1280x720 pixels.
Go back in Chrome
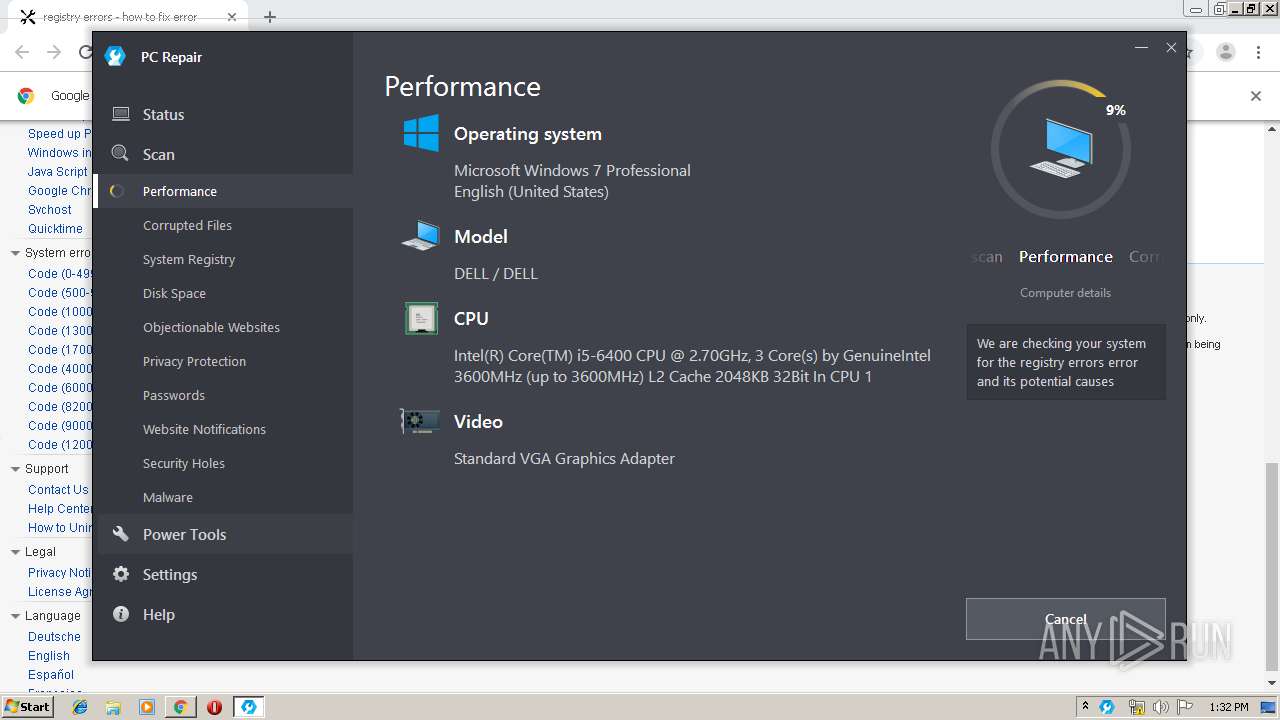22,52
